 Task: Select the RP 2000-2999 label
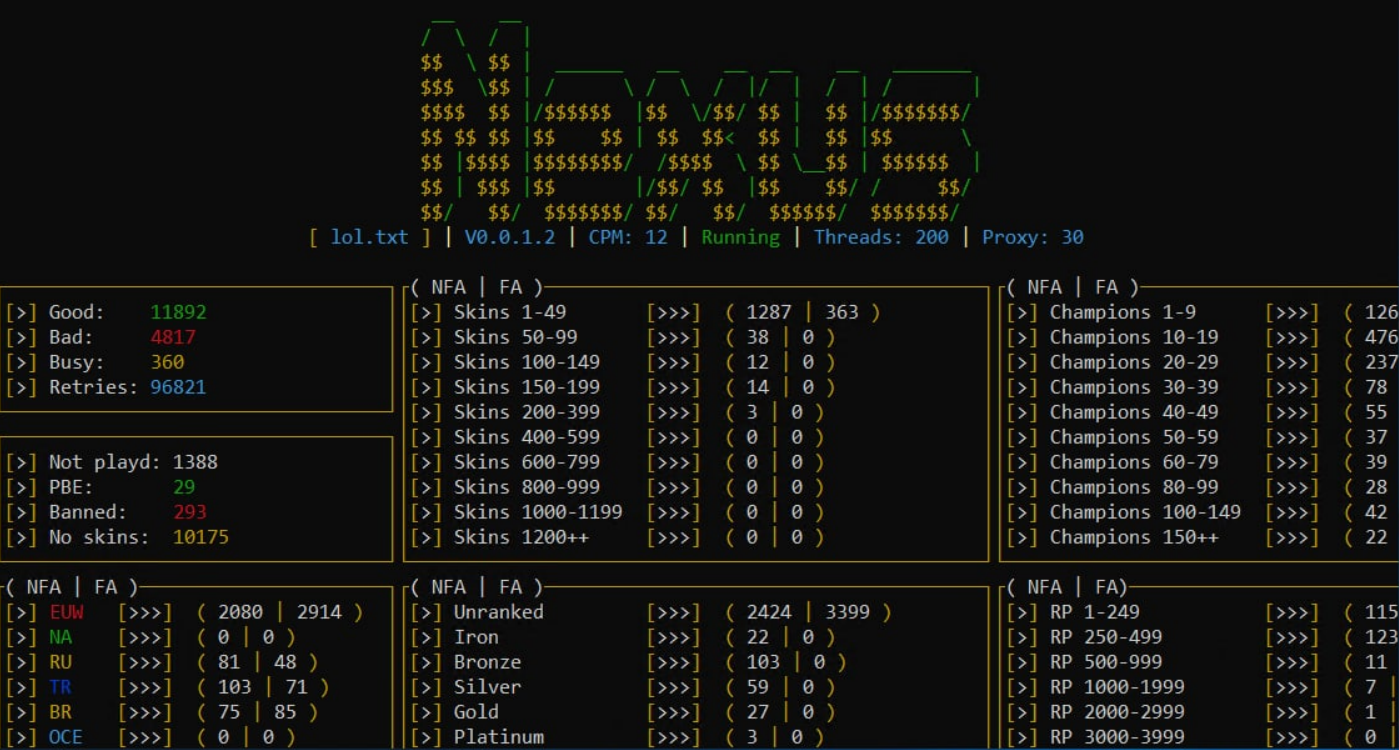tap(1117, 712)
